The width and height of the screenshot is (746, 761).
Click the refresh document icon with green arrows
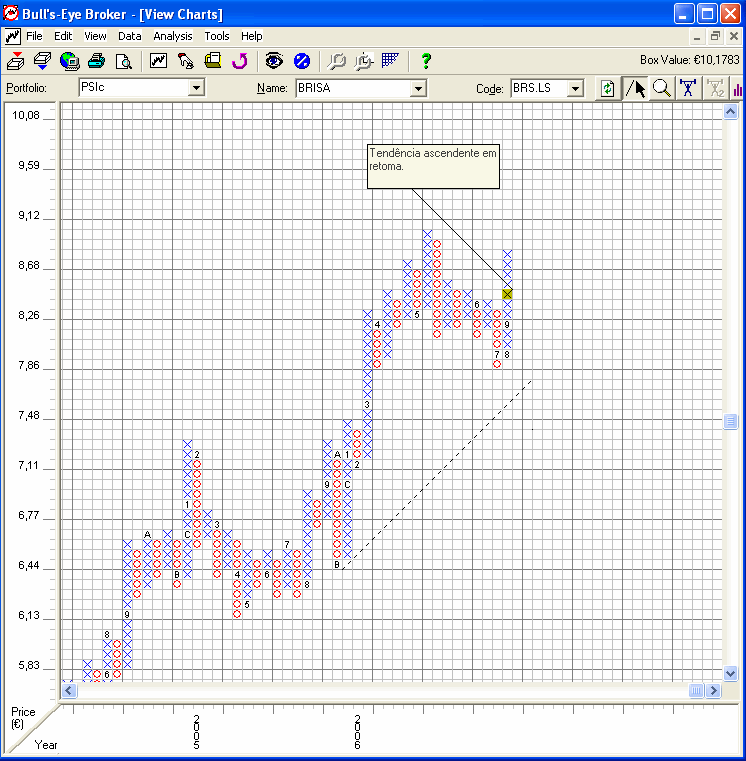[x=607, y=89]
